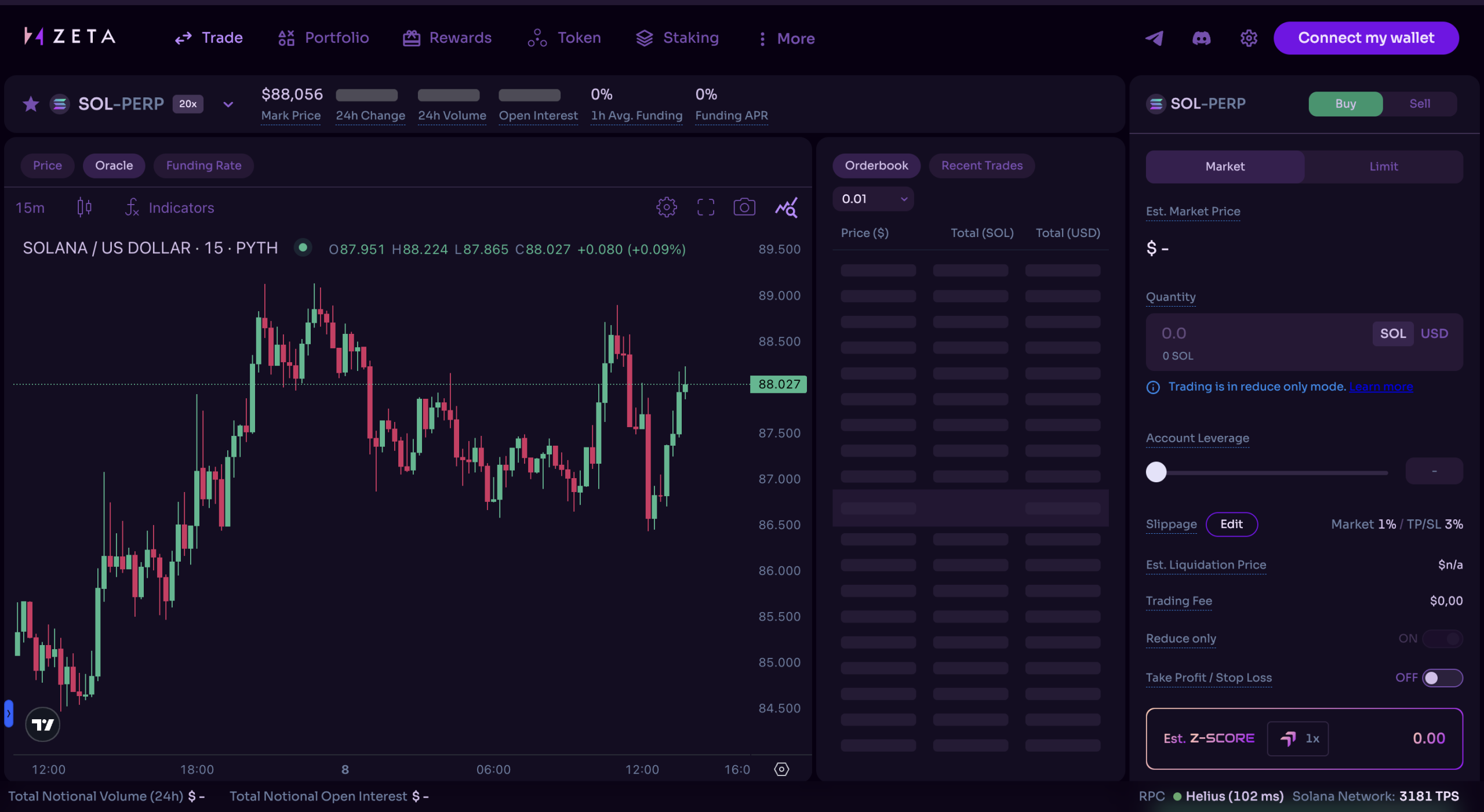
Task: Click Connect my wallet button
Action: [1366, 38]
